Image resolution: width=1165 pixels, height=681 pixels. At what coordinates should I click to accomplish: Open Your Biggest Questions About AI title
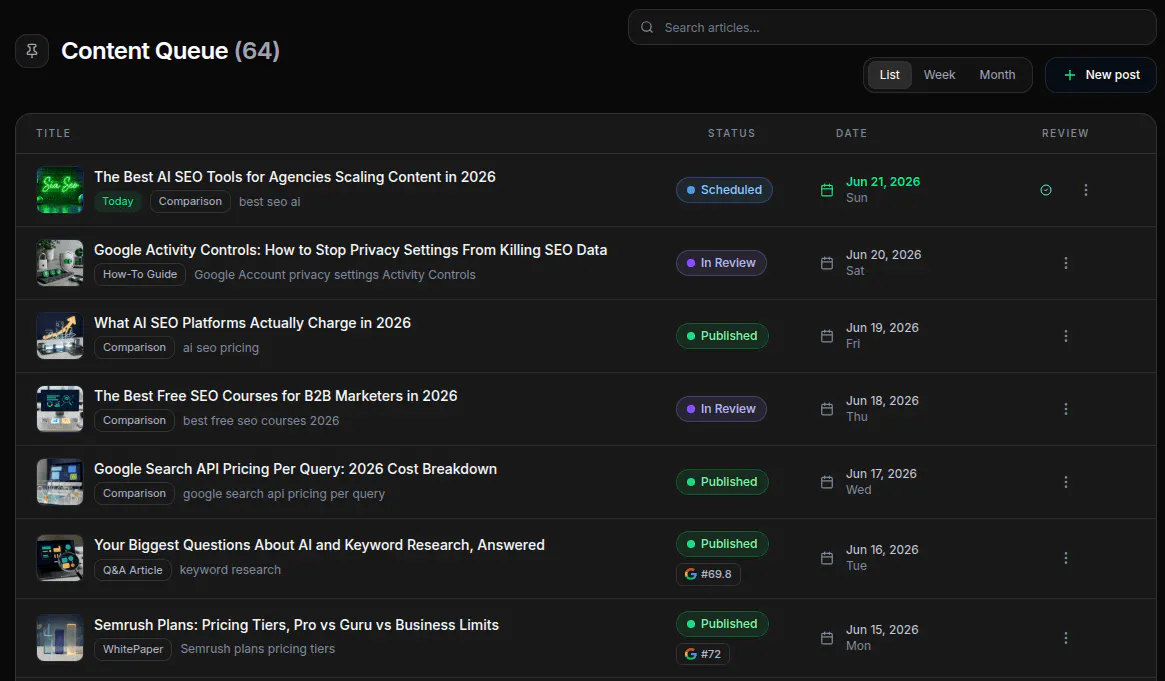[319, 545]
